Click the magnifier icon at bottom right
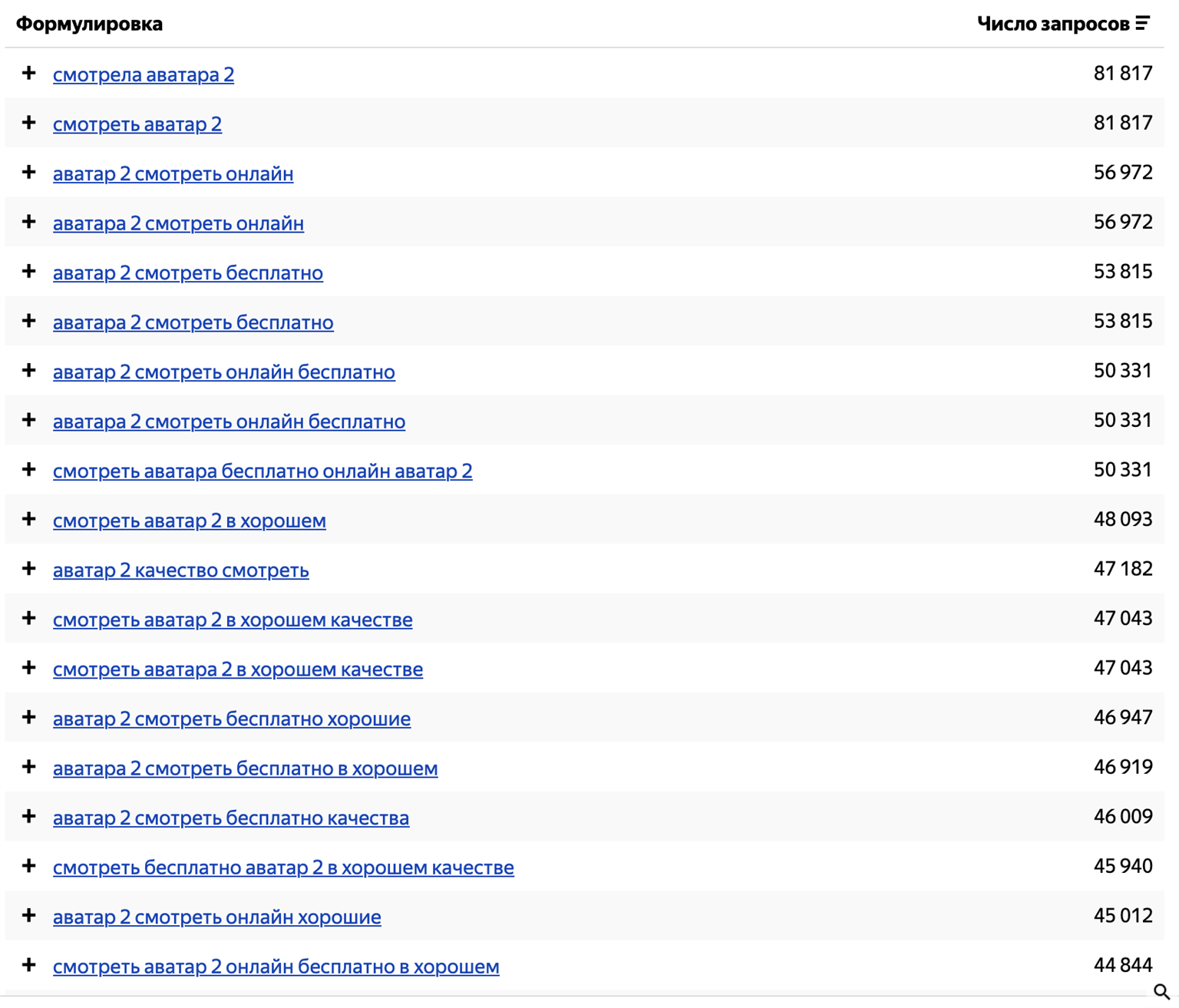 1161,992
